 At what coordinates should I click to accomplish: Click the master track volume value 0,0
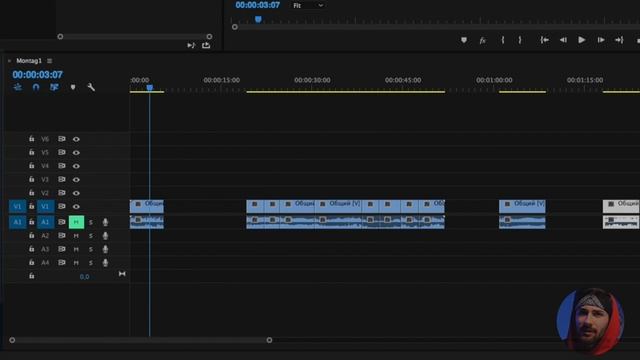(x=84, y=277)
